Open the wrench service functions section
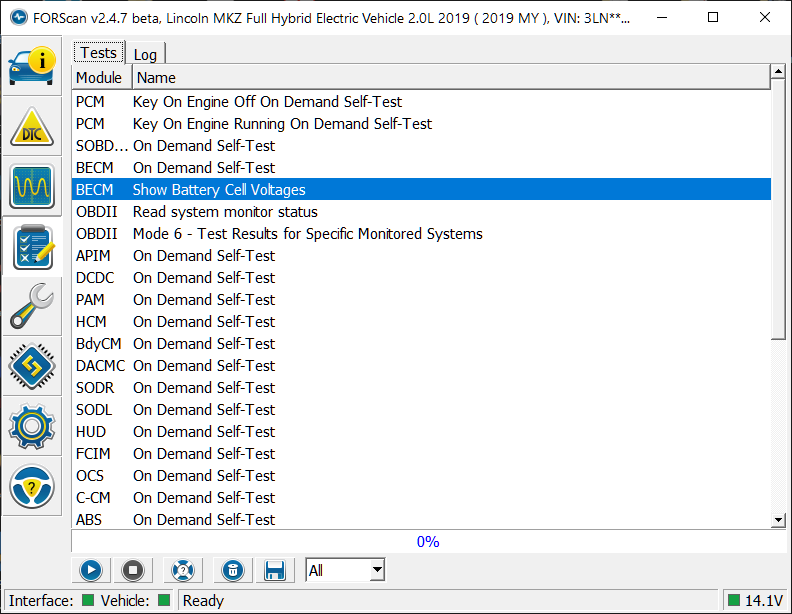The width and height of the screenshot is (792, 614). 32,306
